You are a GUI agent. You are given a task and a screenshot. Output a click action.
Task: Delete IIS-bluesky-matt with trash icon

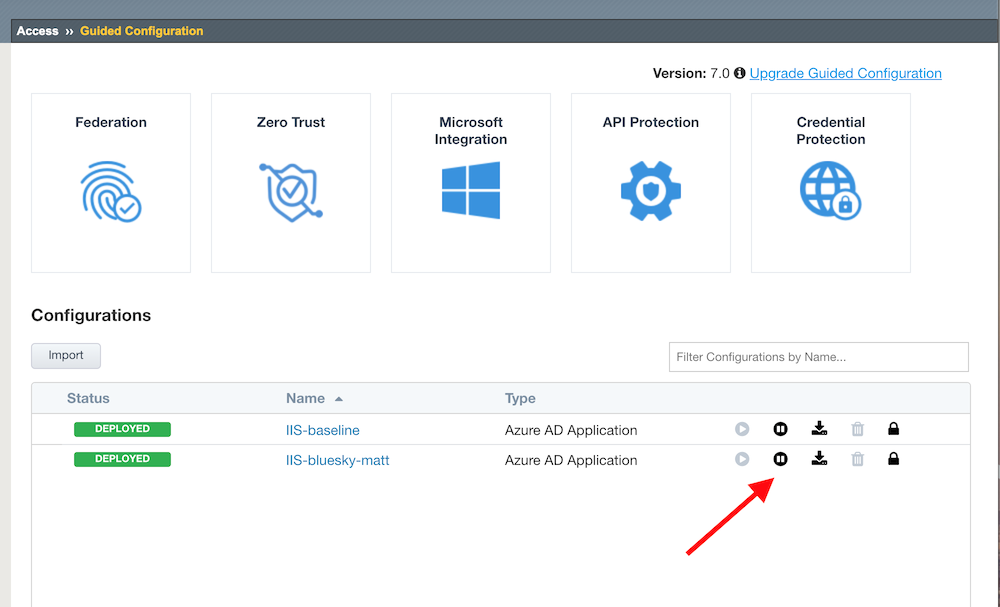tap(858, 459)
